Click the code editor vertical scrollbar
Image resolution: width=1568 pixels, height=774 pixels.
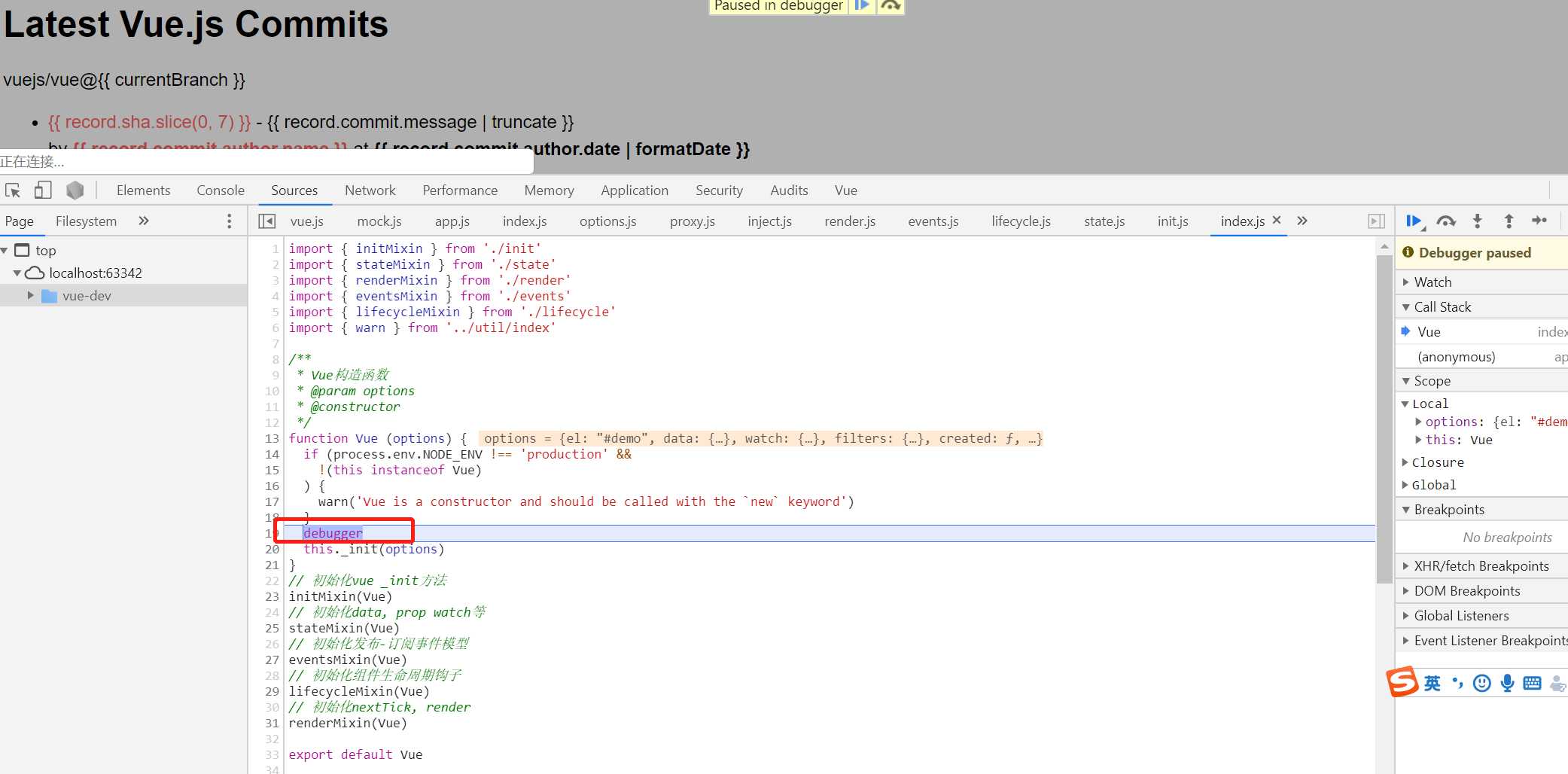click(x=1384, y=419)
